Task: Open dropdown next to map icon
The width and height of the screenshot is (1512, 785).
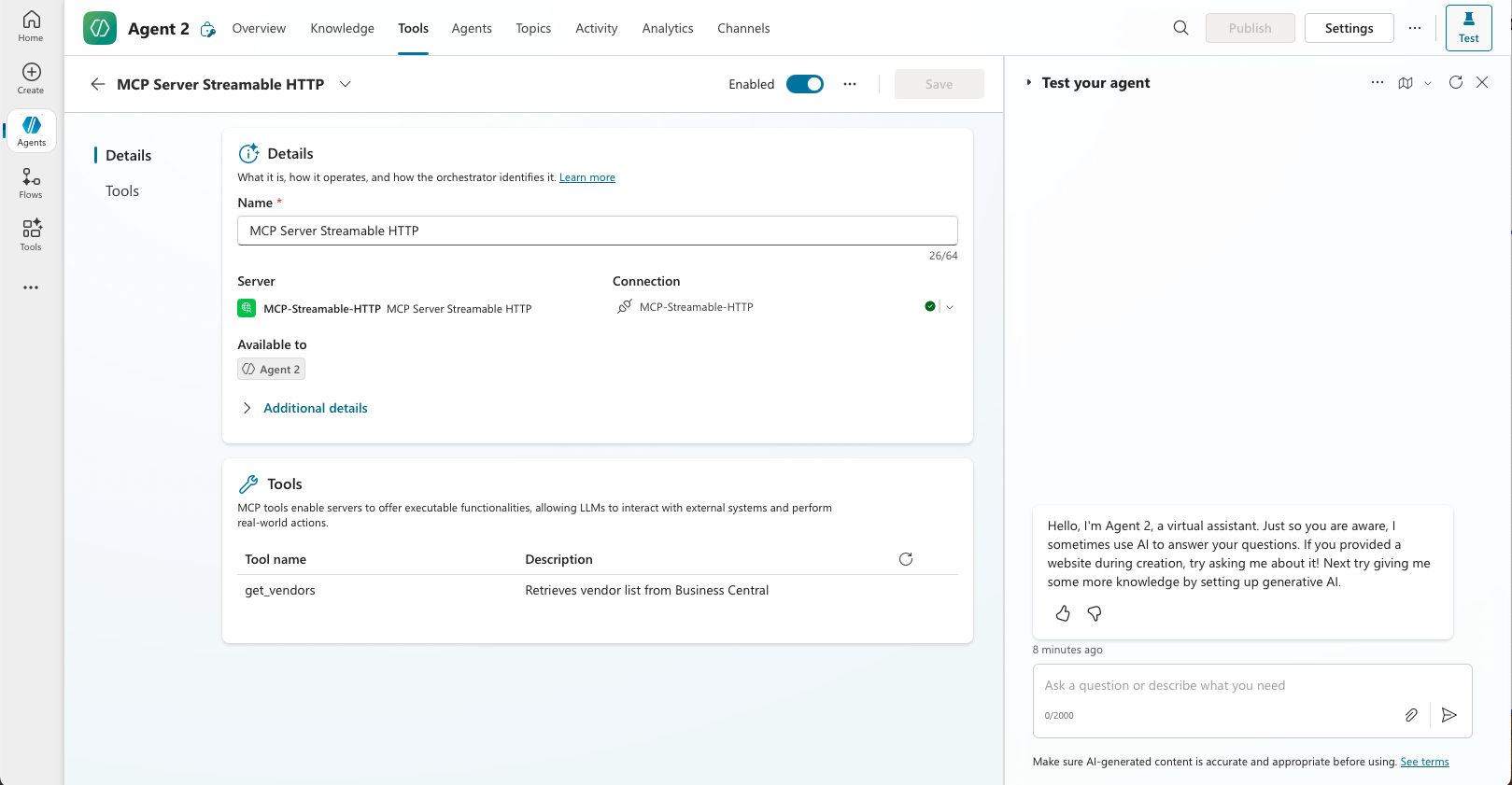Action: 1428,83
